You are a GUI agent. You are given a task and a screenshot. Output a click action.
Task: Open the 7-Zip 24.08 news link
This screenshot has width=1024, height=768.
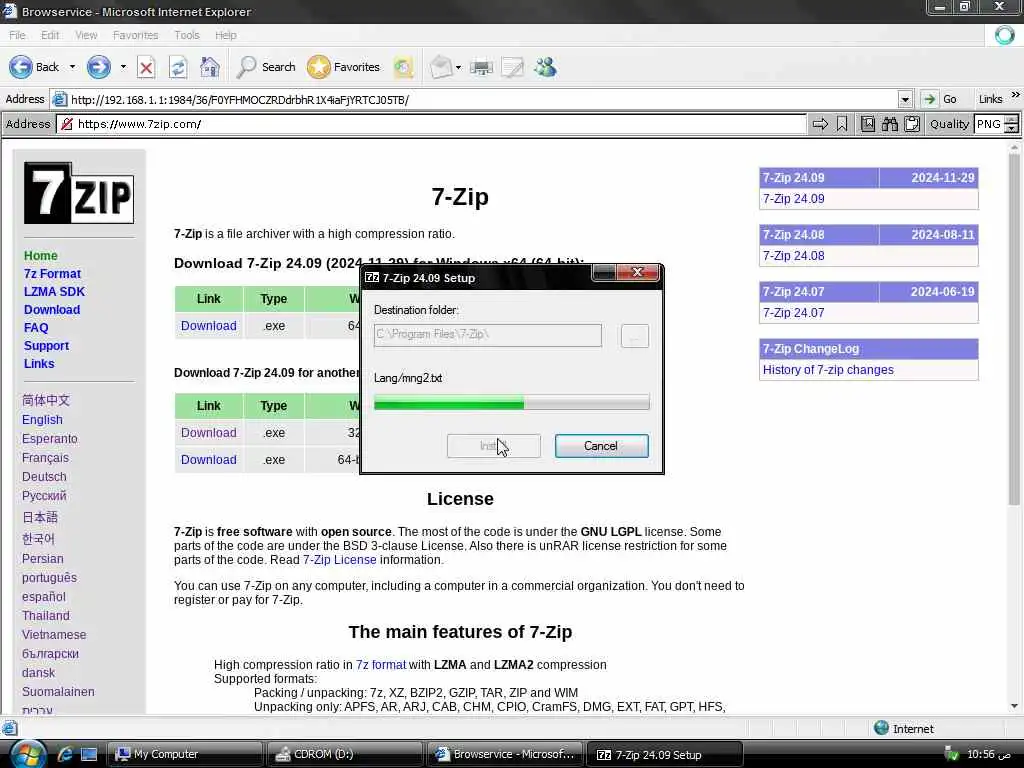tap(793, 256)
